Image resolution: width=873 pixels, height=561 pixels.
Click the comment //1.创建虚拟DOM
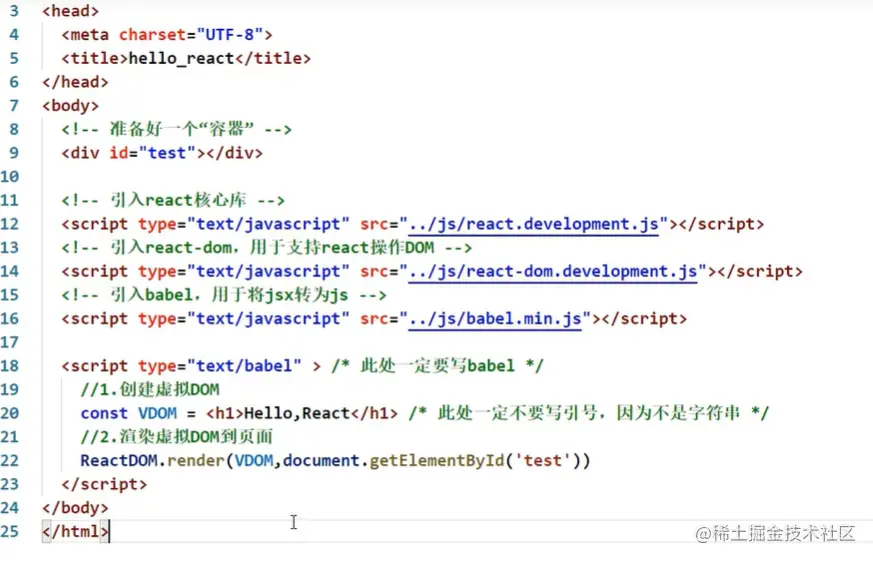[150, 390]
